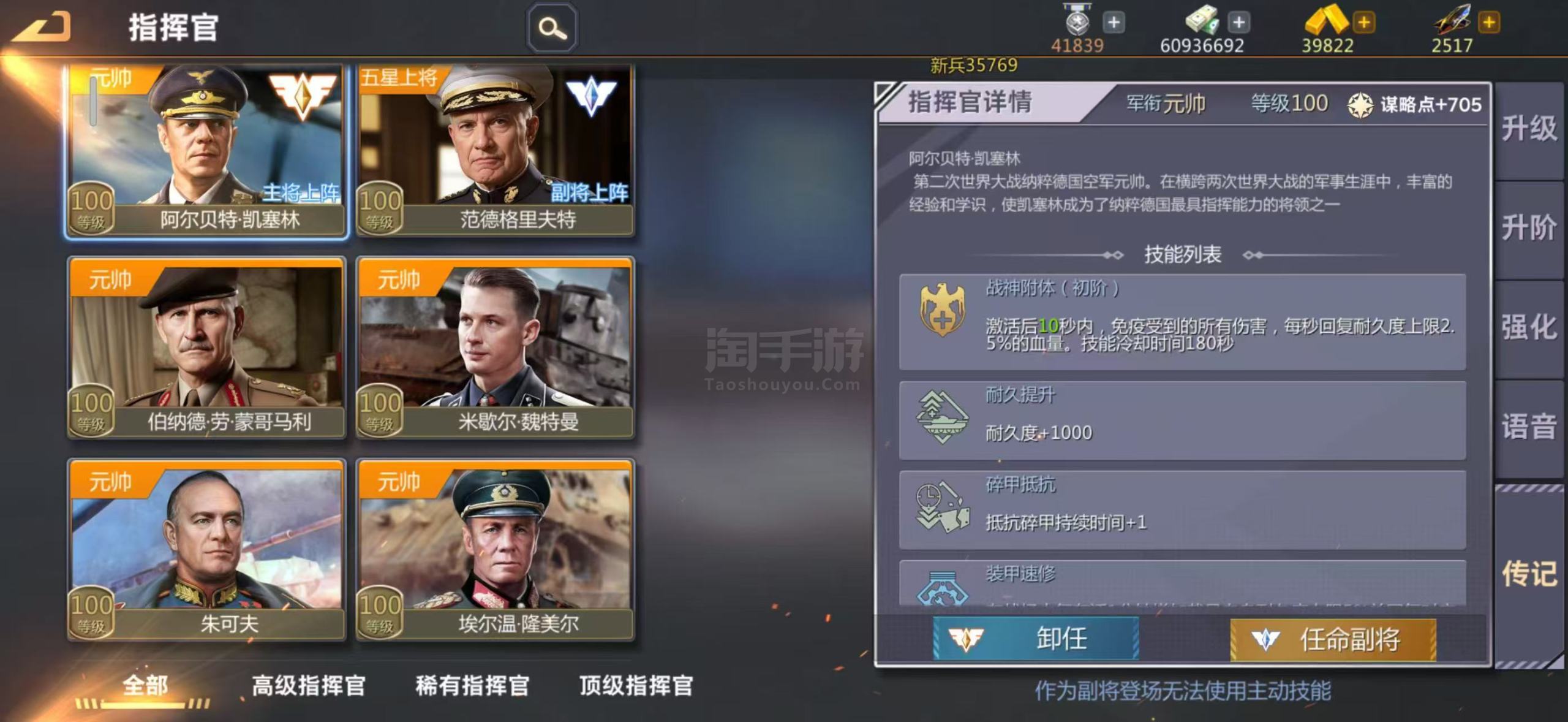Viewport: 1568px width, 722px height.
Task: Click the 卸任 button
Action: [1036, 639]
